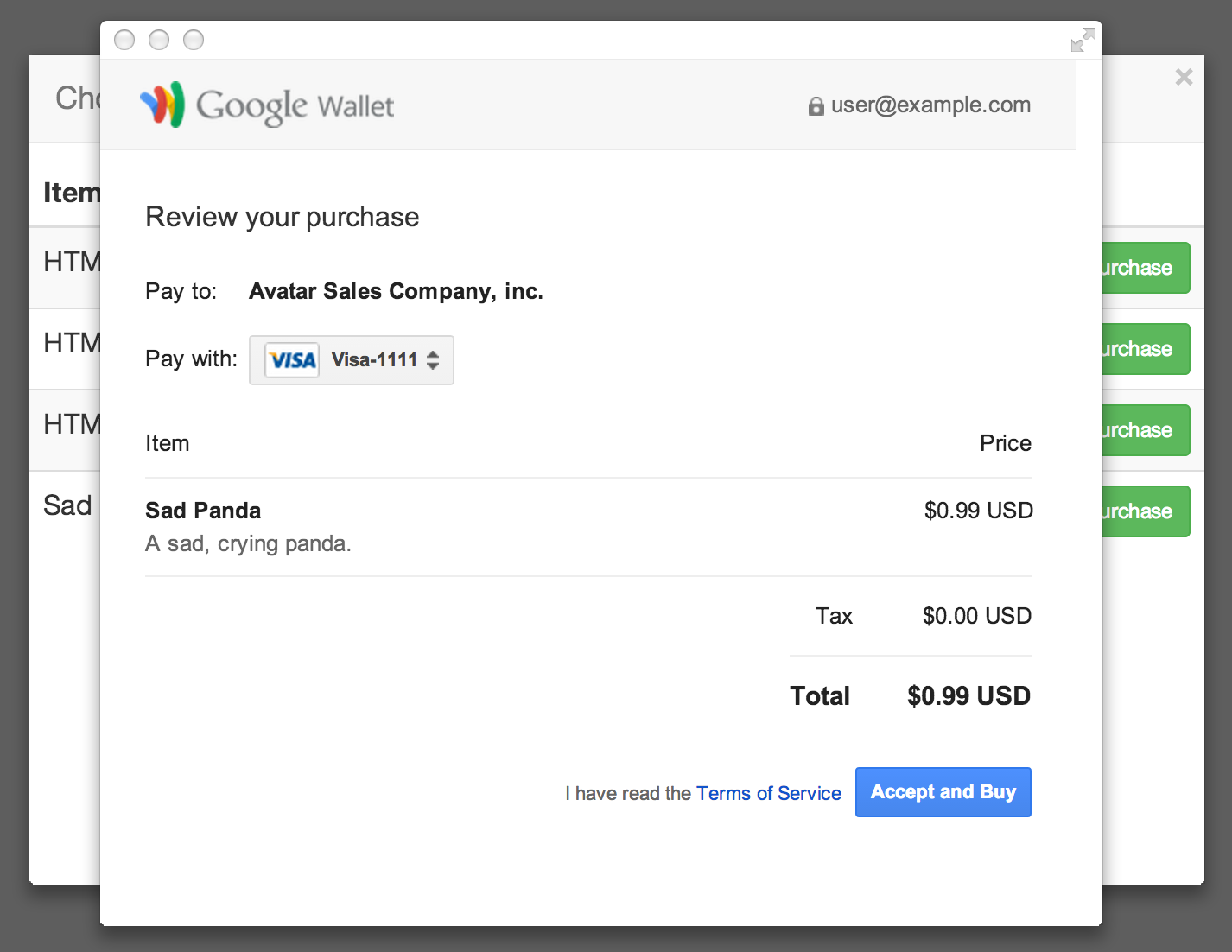Click the middle gray window minimize circle
This screenshot has height=952, width=1232.
click(x=159, y=40)
